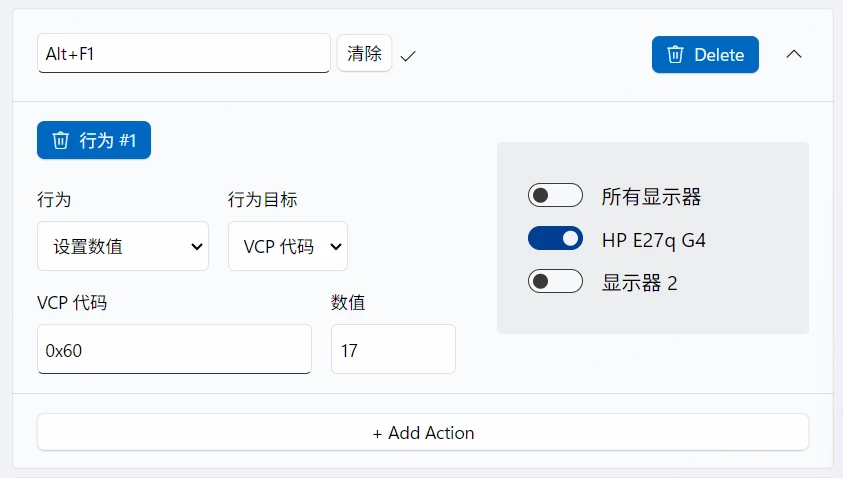Click the trash icon on 行为 #1
The image size is (843, 478).
pyautogui.click(x=60, y=140)
